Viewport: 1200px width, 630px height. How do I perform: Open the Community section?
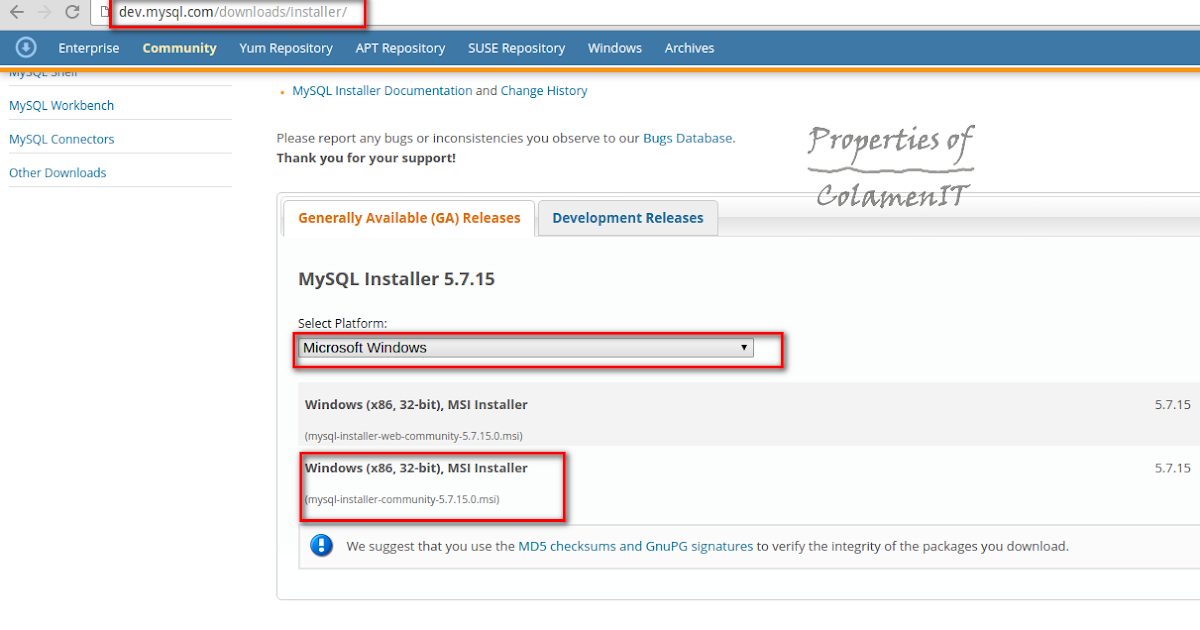179,47
